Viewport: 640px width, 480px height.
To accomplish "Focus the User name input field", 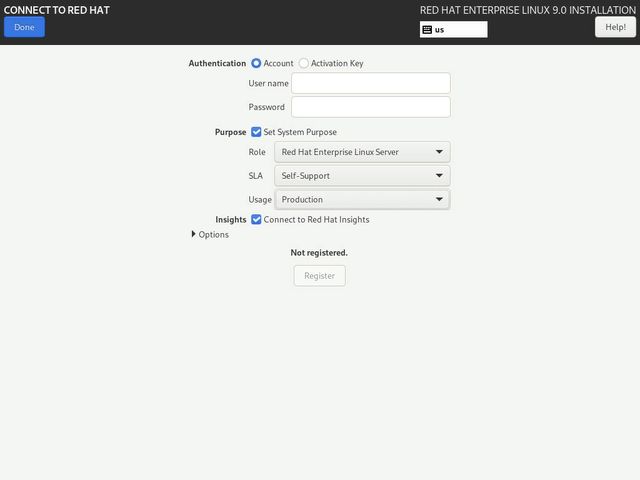I will point(371,83).
